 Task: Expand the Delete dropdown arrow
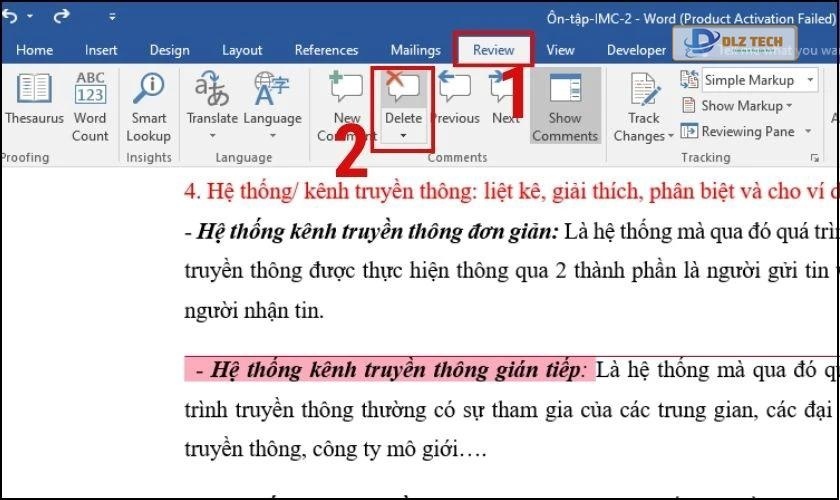click(x=403, y=137)
